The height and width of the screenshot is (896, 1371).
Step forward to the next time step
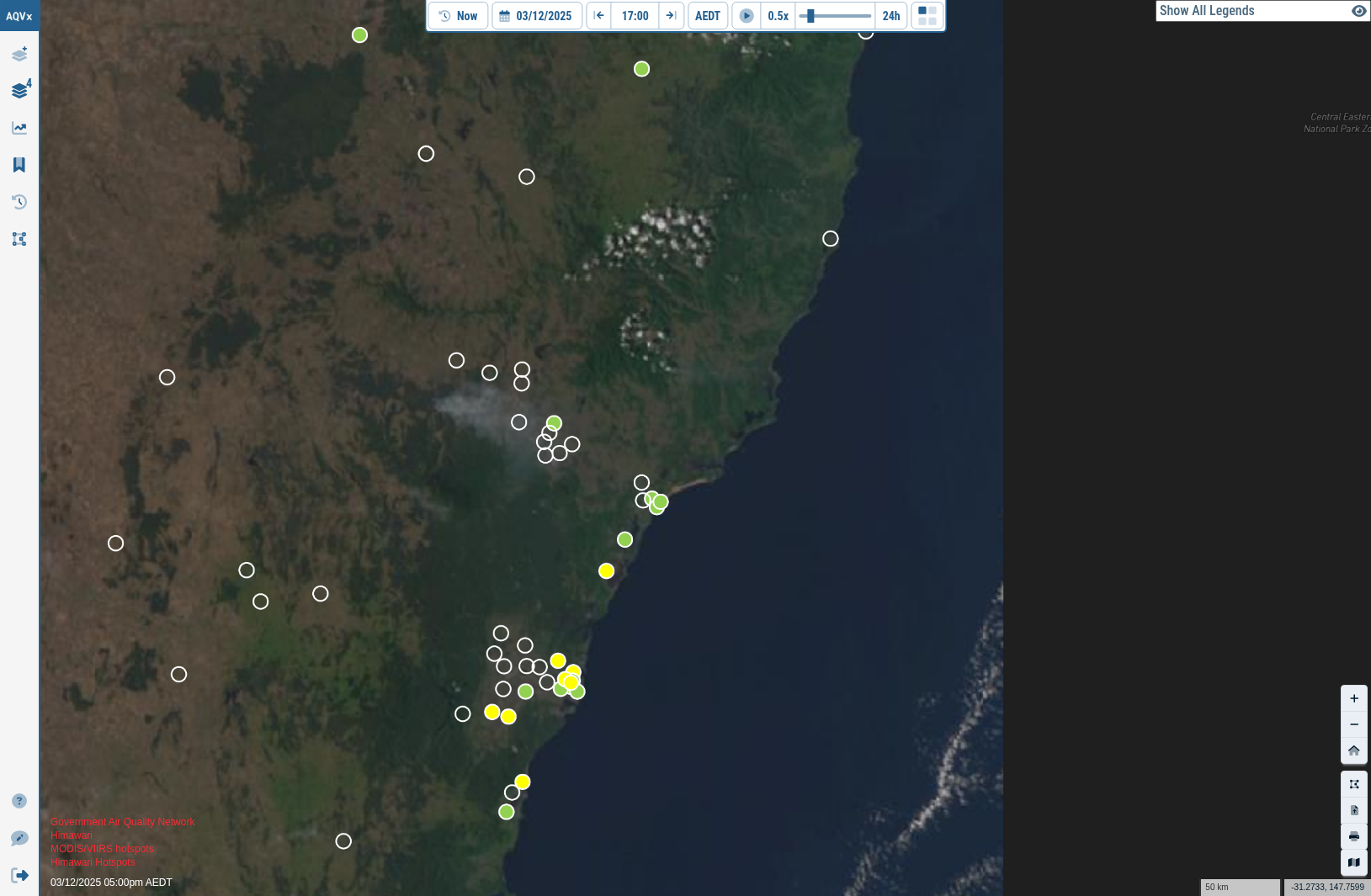pos(671,16)
